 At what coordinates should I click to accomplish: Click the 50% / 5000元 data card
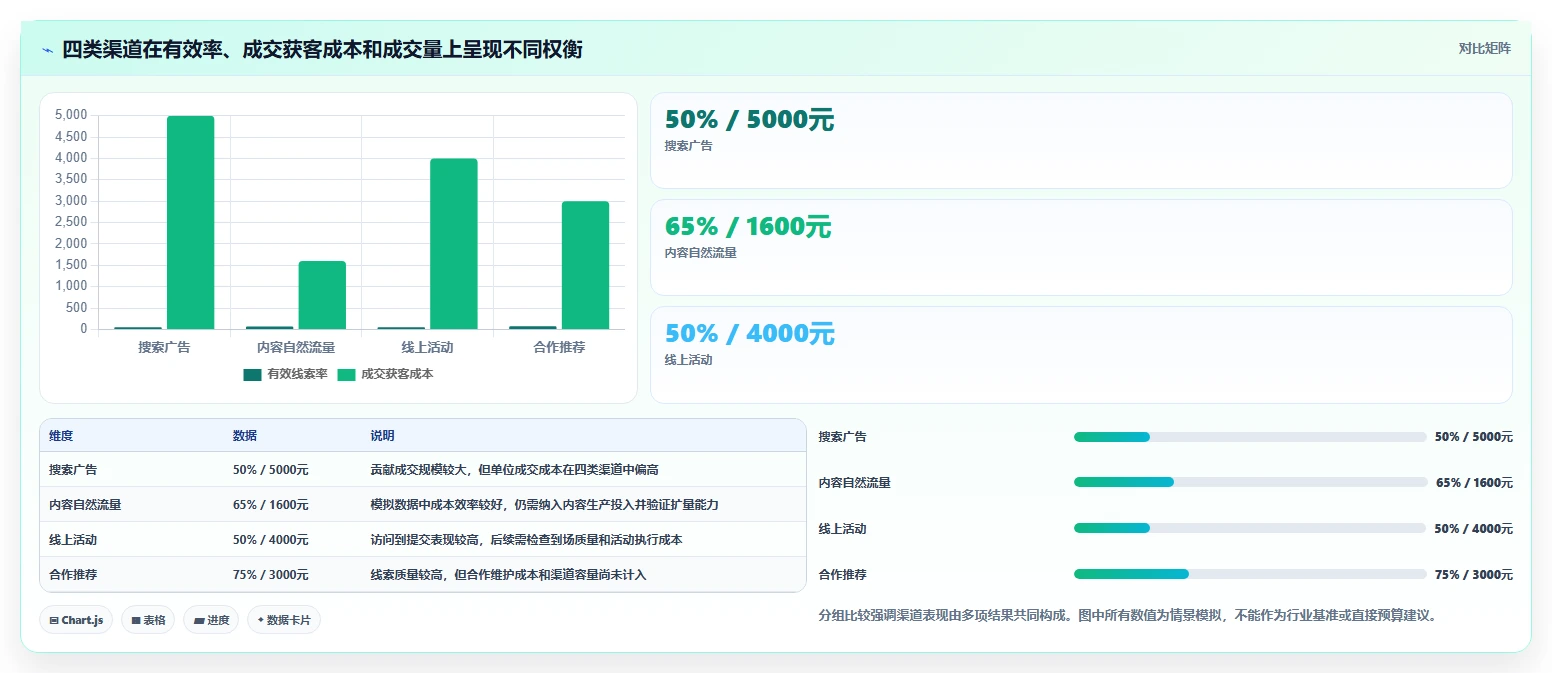[x=1081, y=140]
